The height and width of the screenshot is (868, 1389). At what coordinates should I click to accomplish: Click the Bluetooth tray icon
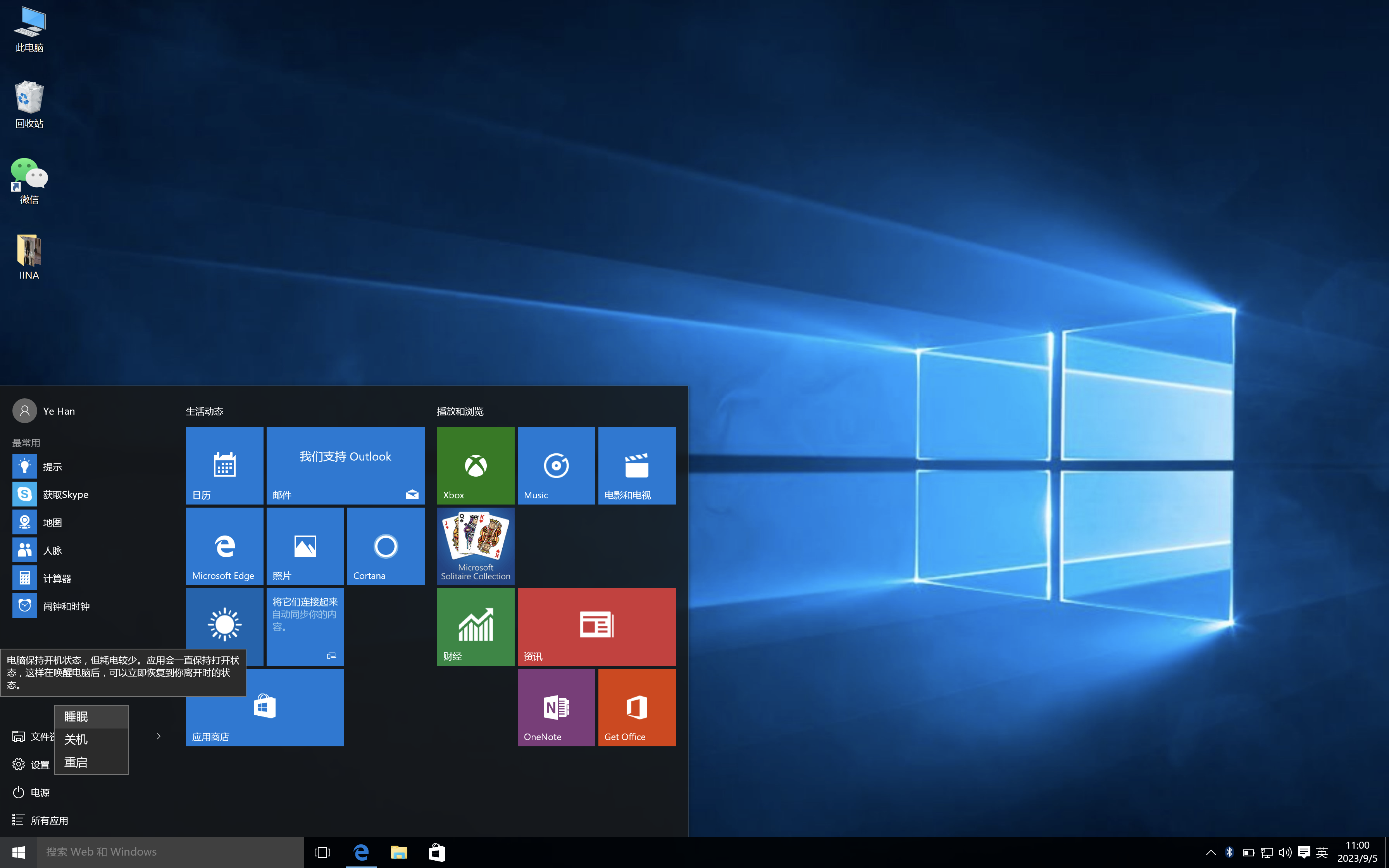(1229, 852)
